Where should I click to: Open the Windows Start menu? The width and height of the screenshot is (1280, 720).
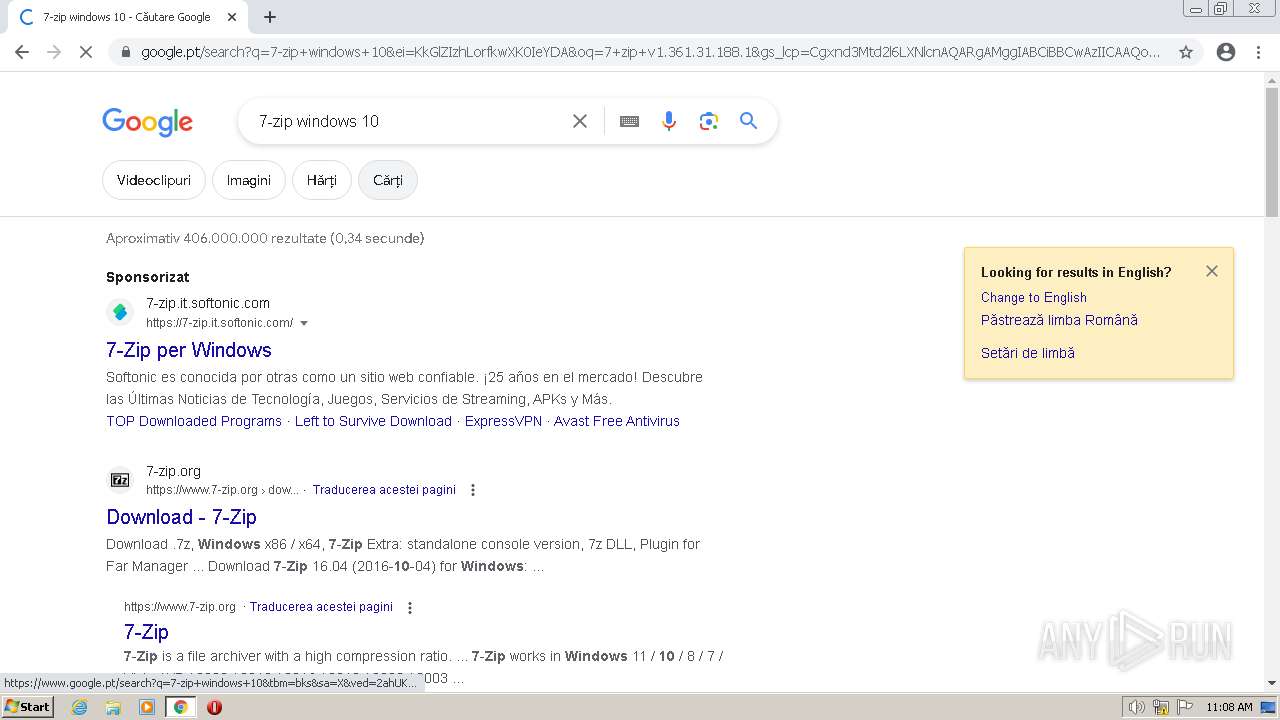pos(28,706)
